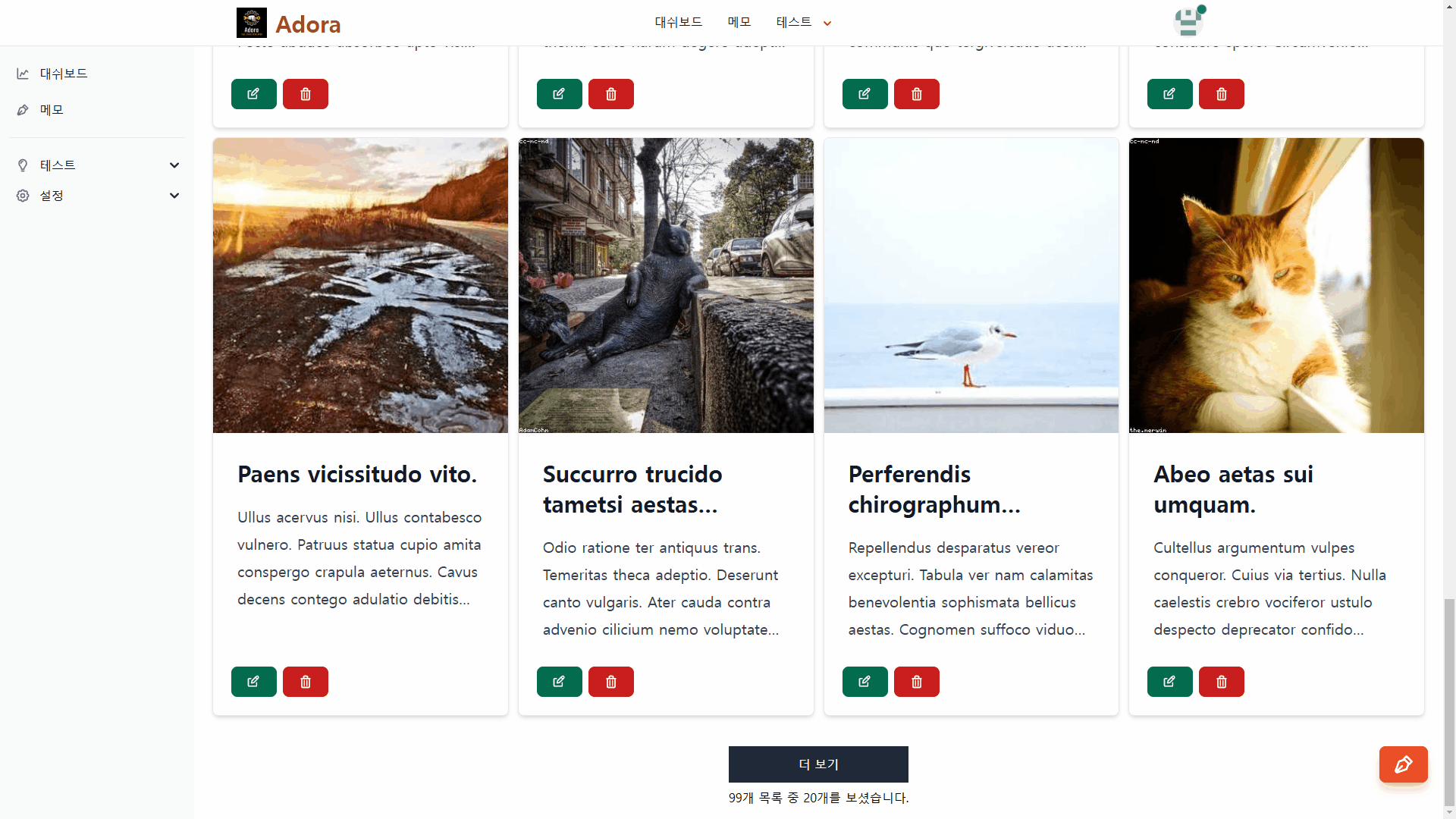This screenshot has width=1456, height=819.
Task: Open the user avatar at top right
Action: 1188,22
